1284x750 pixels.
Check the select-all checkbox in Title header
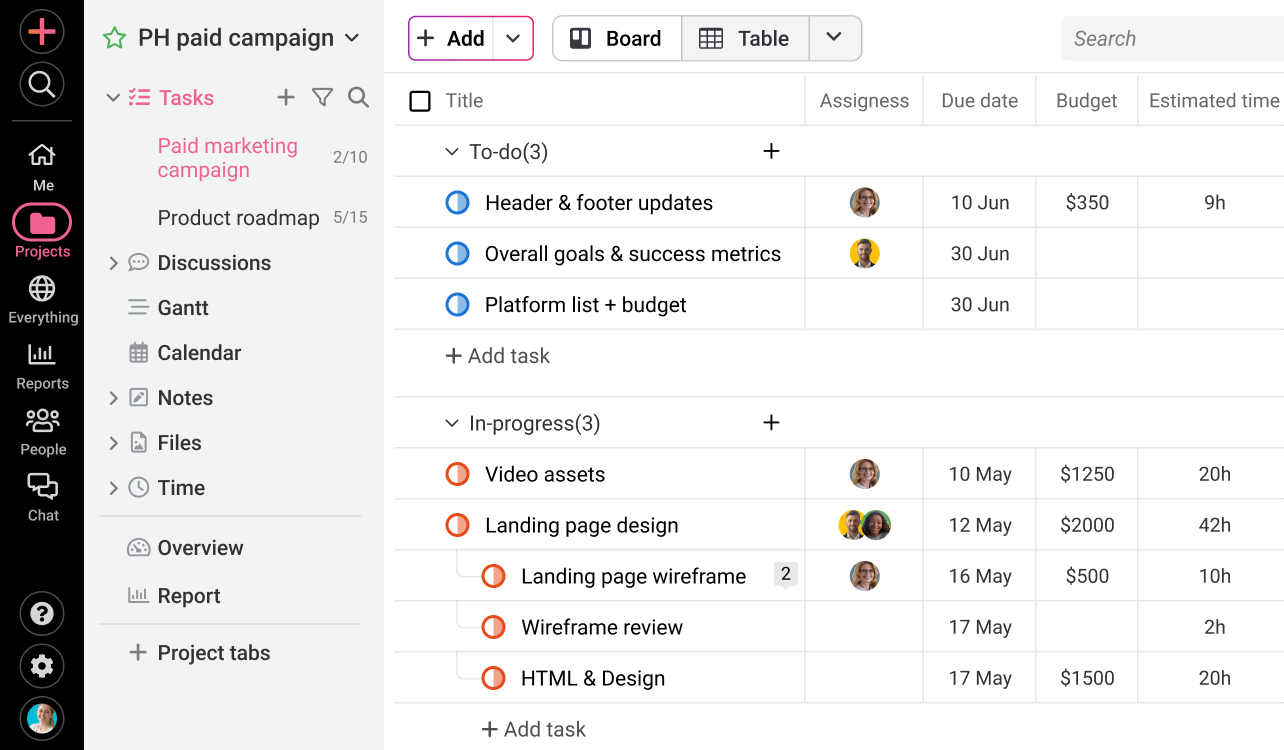[419, 100]
